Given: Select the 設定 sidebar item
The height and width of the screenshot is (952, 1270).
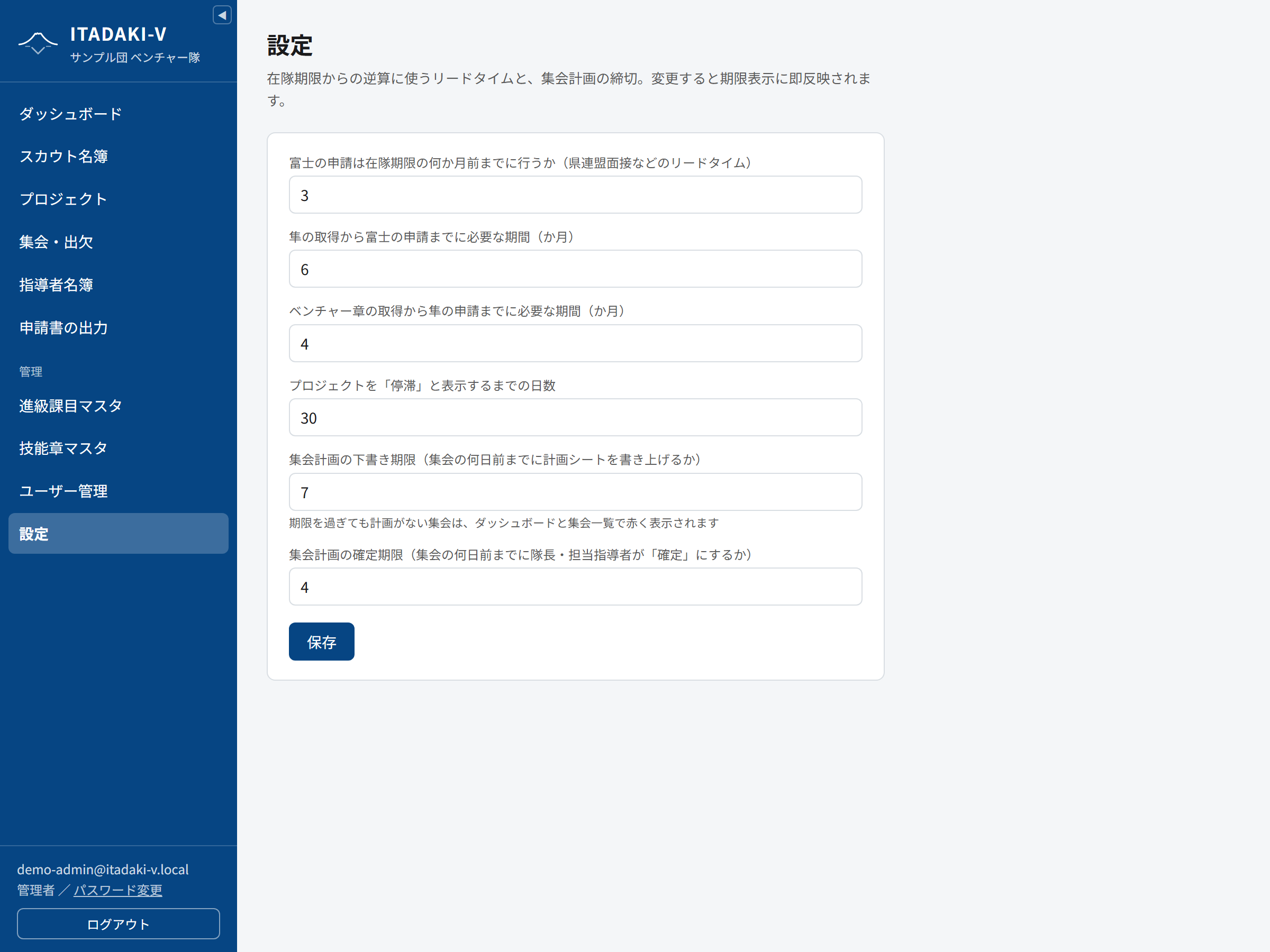Looking at the screenshot, I should click(119, 534).
